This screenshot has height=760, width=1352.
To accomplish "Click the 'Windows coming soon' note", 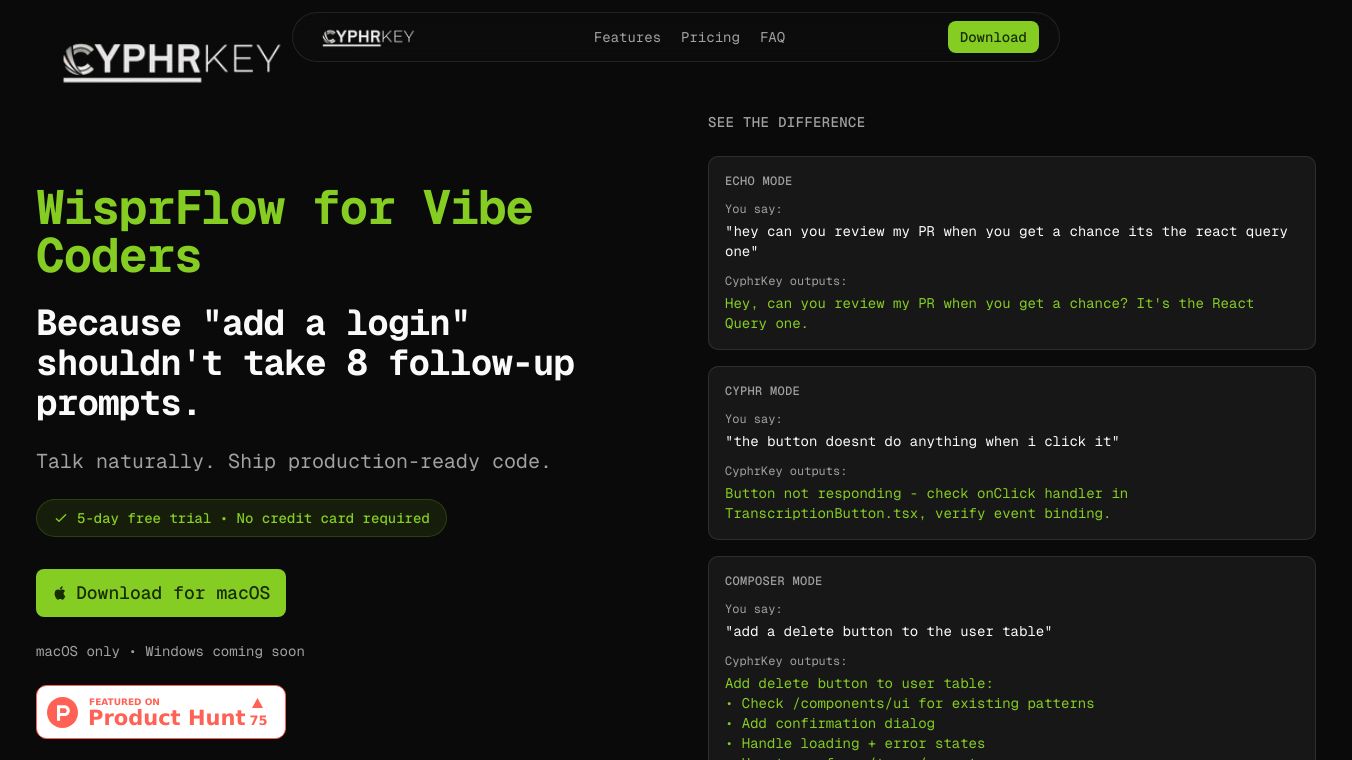I will click(225, 651).
